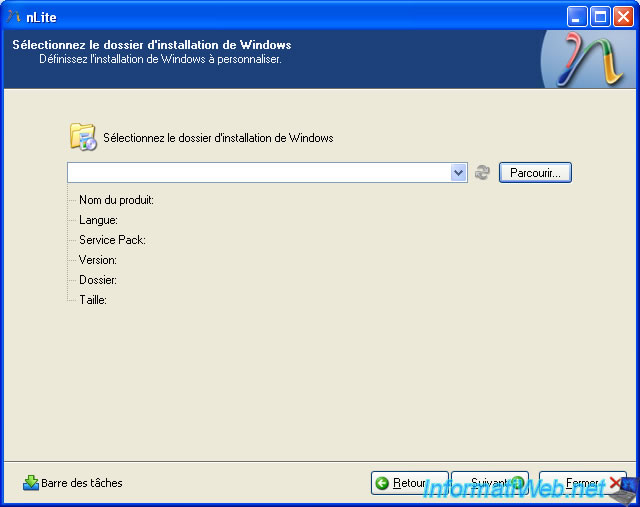Click the refresh arrows icon beside the dropdown
This screenshot has height=507, width=640.
(482, 172)
